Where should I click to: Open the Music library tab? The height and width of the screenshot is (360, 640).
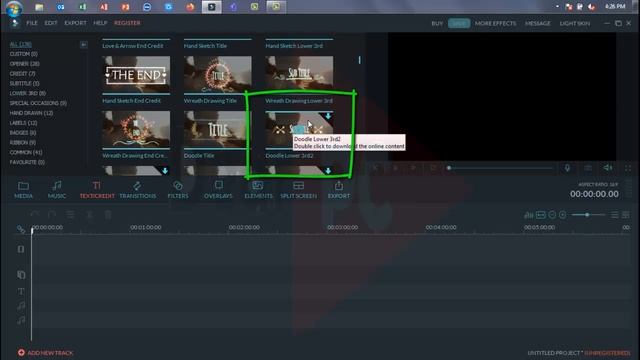57,190
